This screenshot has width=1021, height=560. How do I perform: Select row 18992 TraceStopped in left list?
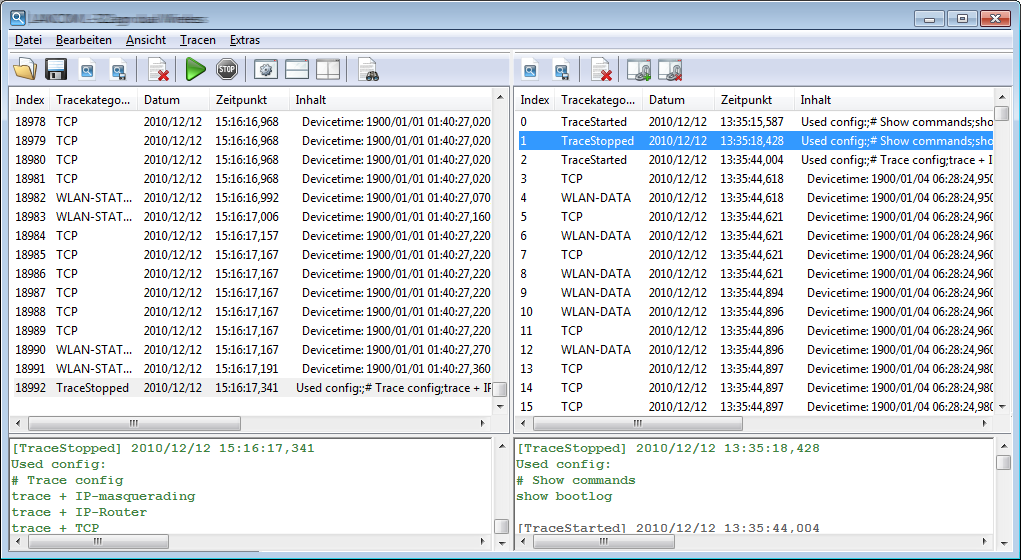92,388
